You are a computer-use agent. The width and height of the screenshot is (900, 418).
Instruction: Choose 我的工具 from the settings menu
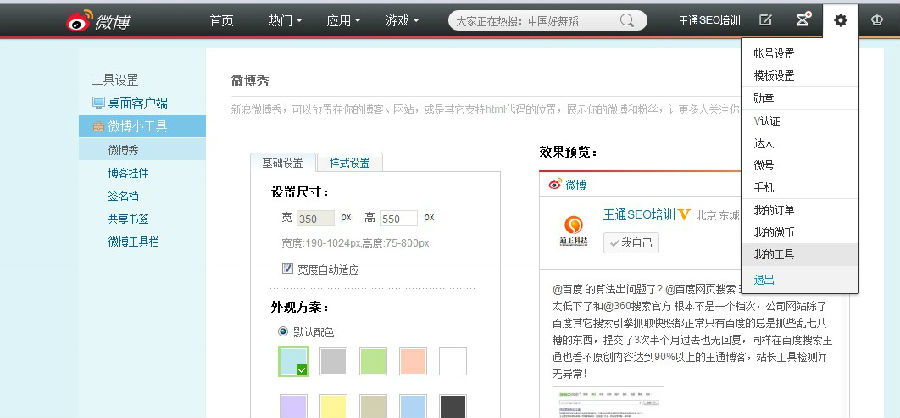coord(773,254)
